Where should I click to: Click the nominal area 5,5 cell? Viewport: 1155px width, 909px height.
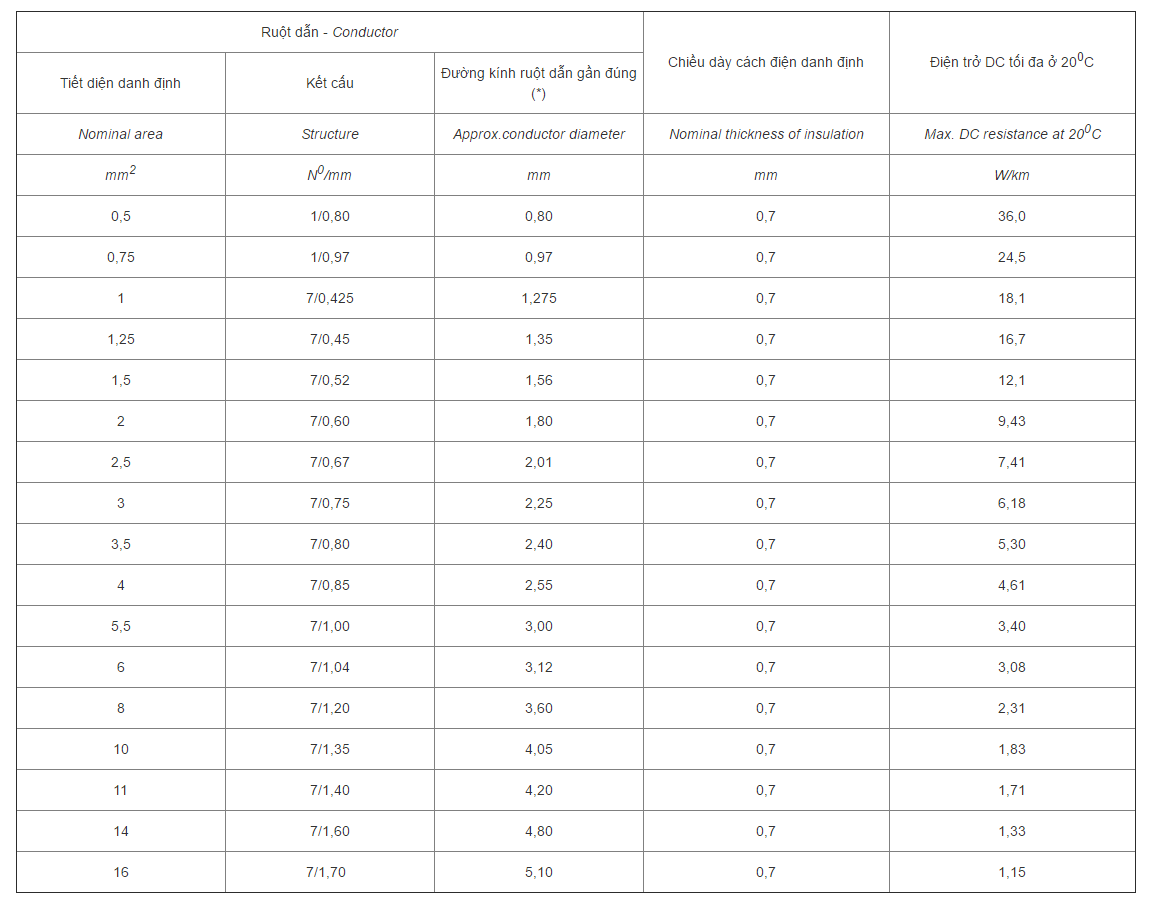click(x=121, y=626)
